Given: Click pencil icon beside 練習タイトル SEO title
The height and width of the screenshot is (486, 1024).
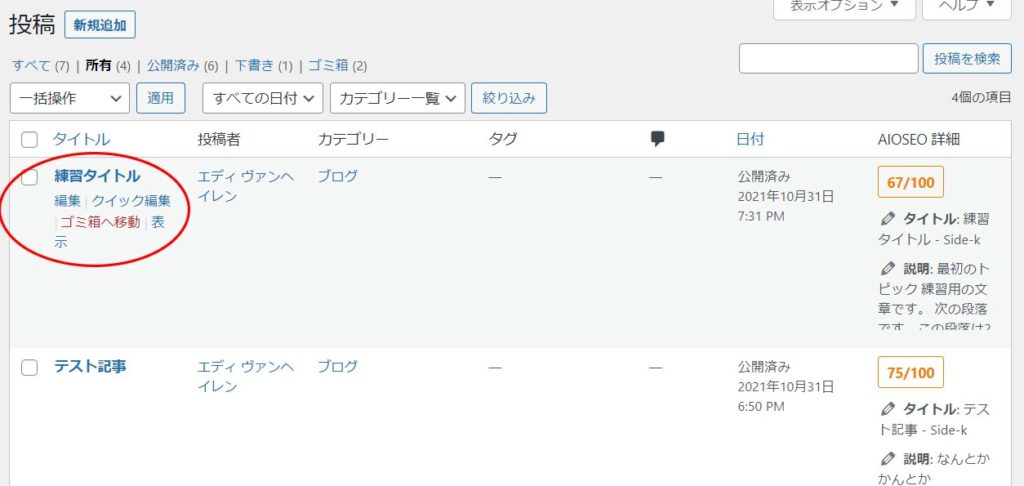Looking at the screenshot, I should pos(887,219).
